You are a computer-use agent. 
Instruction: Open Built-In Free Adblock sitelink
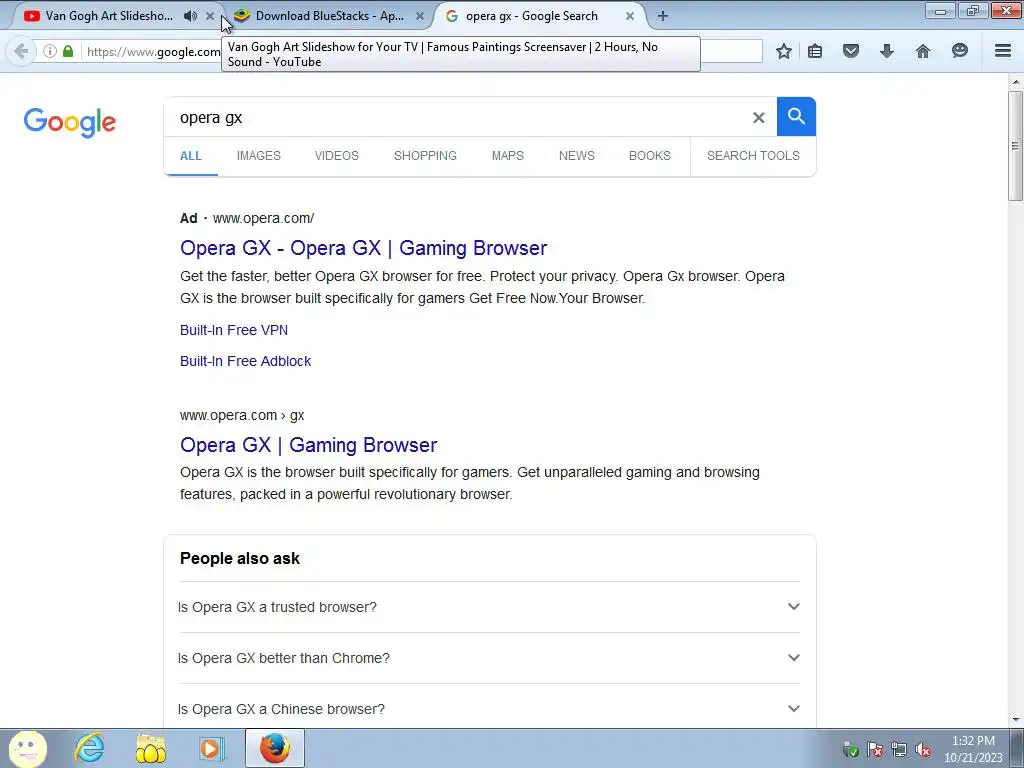coord(246,361)
